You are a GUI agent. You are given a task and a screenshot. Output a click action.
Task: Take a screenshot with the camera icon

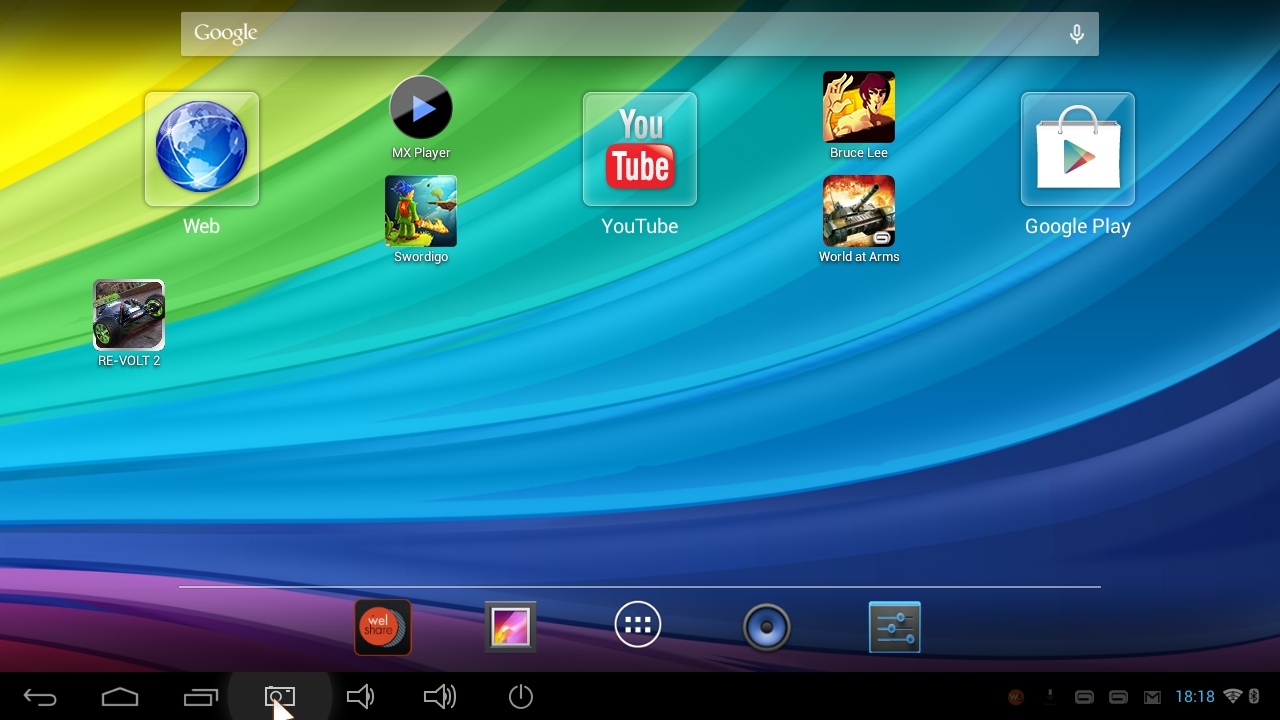point(280,697)
